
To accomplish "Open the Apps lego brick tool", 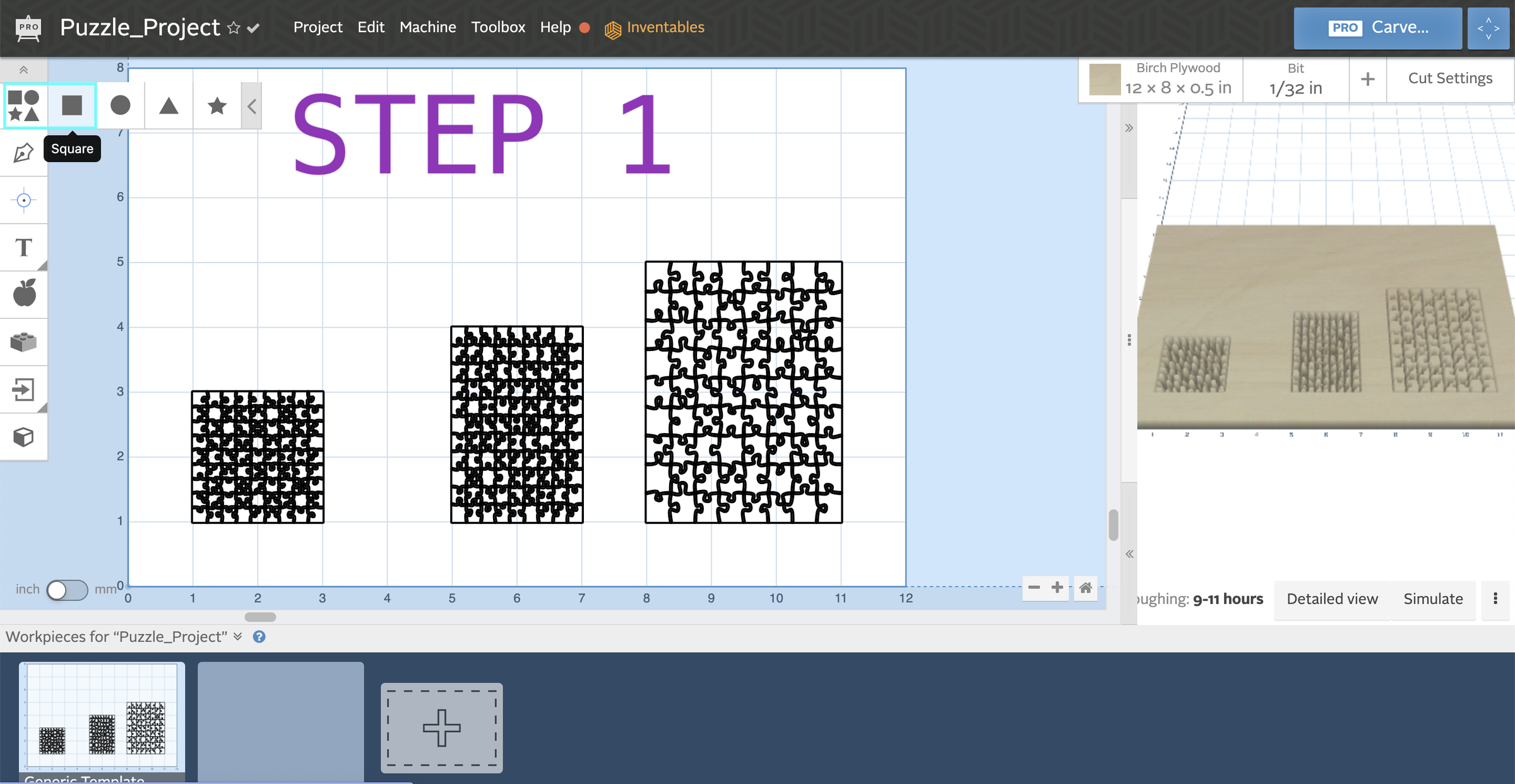I will 23,342.
